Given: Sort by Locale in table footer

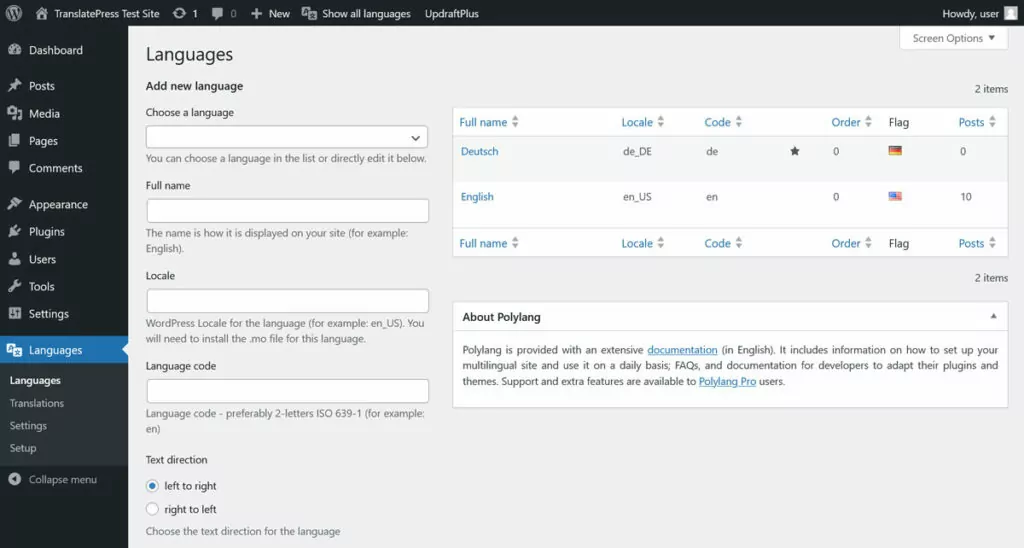Looking at the screenshot, I should [643, 243].
